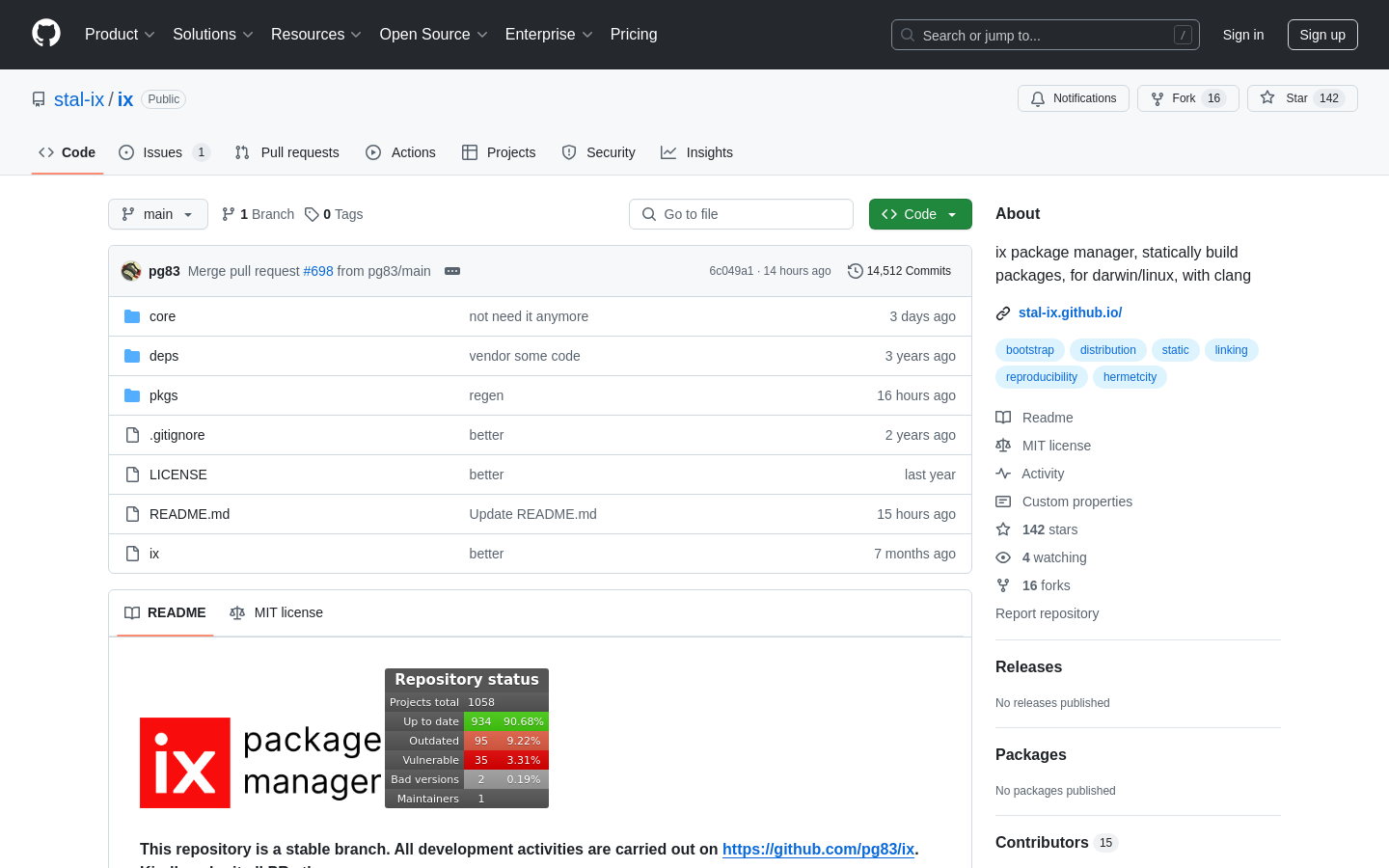Click the fork icon in Fork button

tap(1157, 98)
